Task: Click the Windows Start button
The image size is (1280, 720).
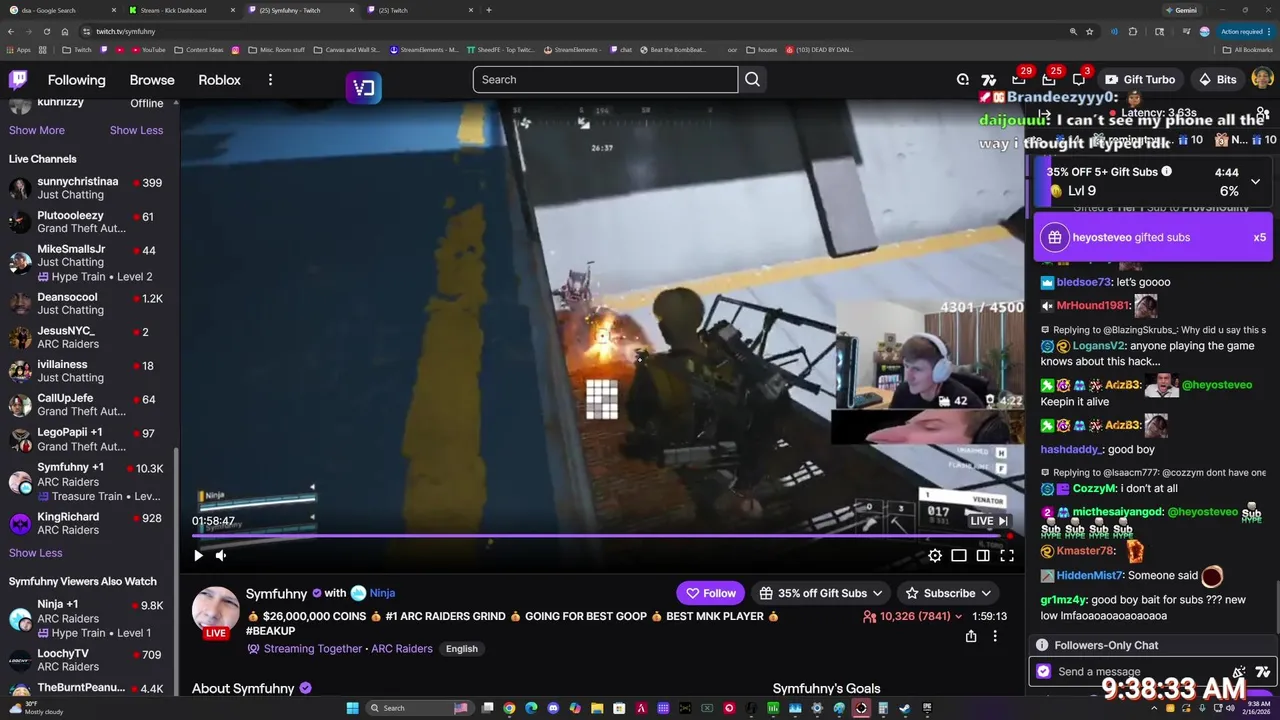Action: [x=352, y=708]
